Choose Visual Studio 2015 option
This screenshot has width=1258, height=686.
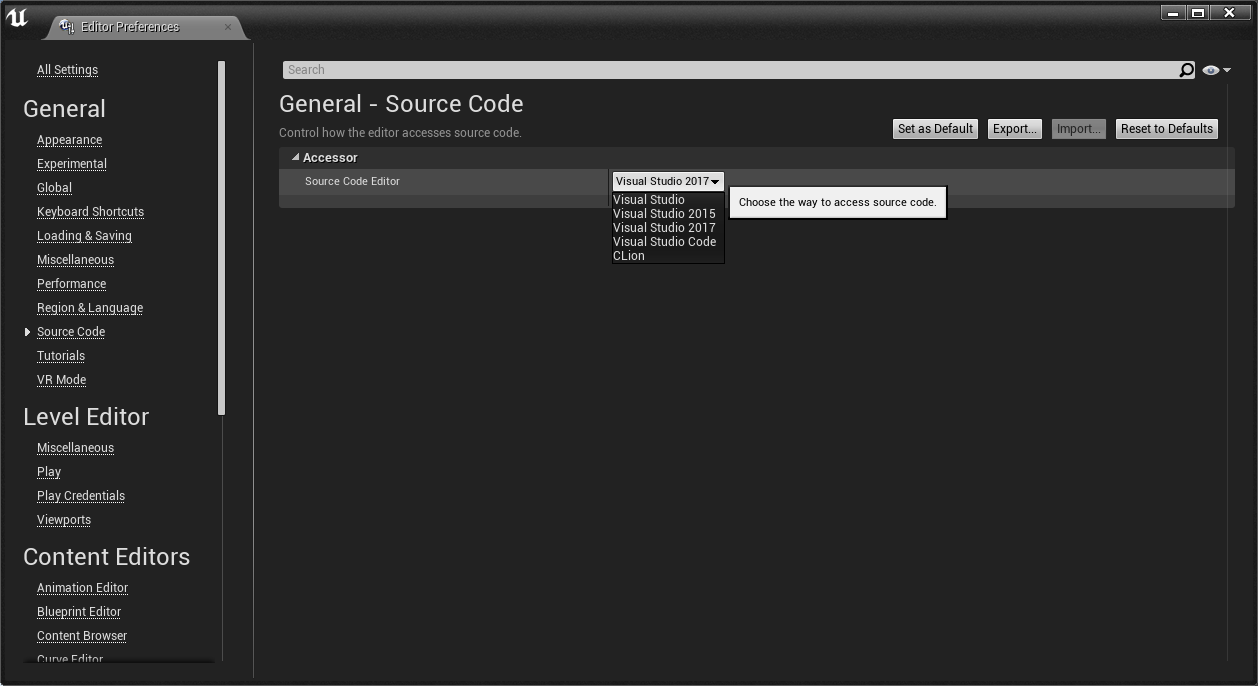[667, 214]
